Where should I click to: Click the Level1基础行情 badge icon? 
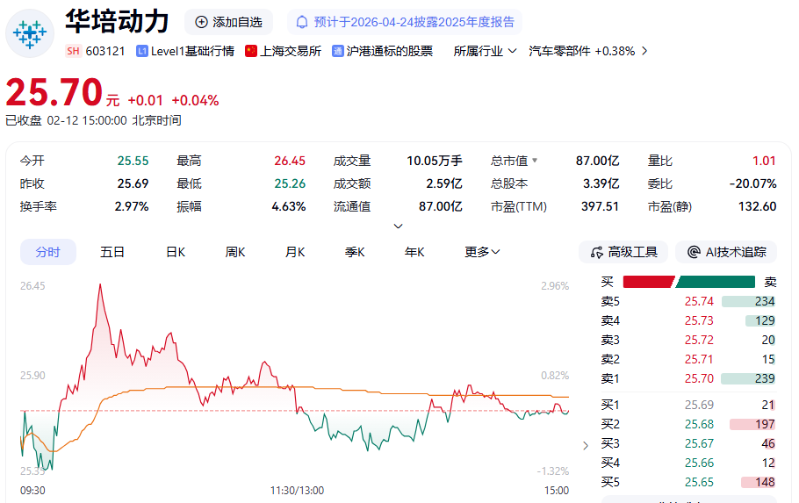coord(142,51)
